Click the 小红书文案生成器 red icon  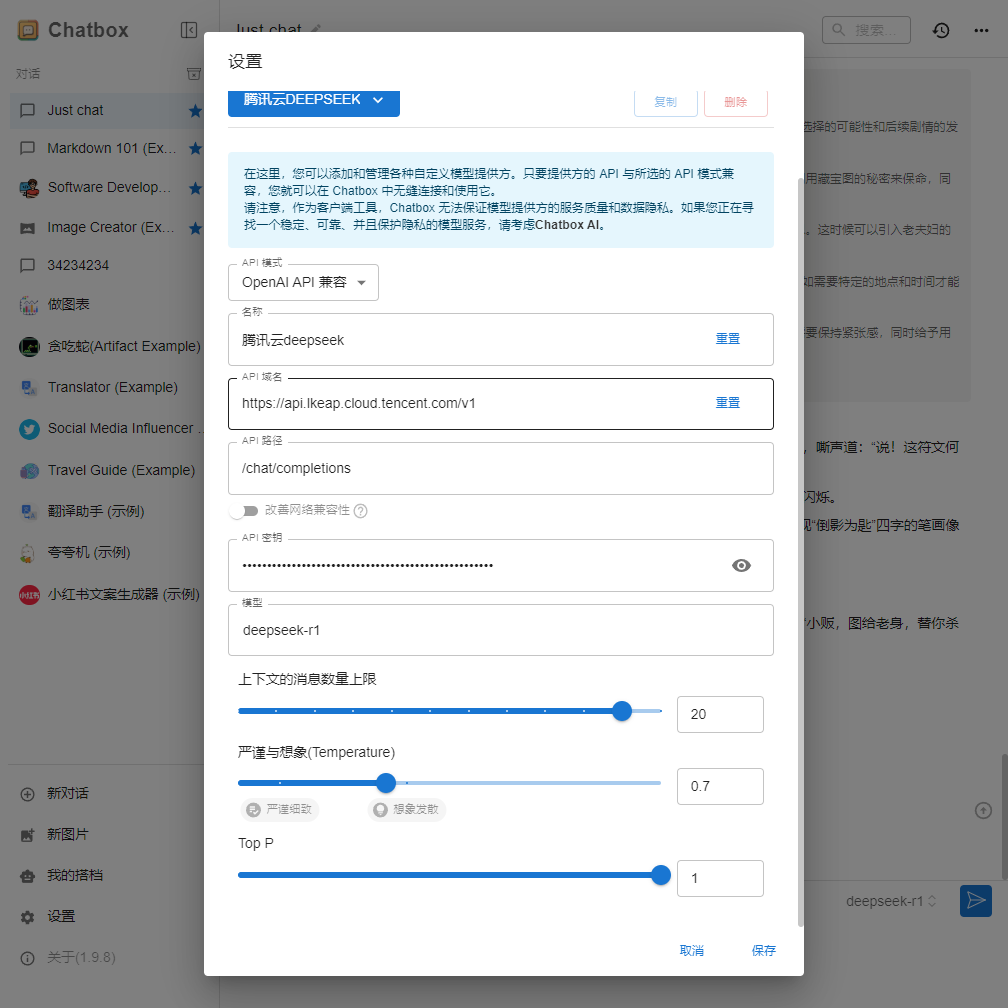(x=29, y=595)
